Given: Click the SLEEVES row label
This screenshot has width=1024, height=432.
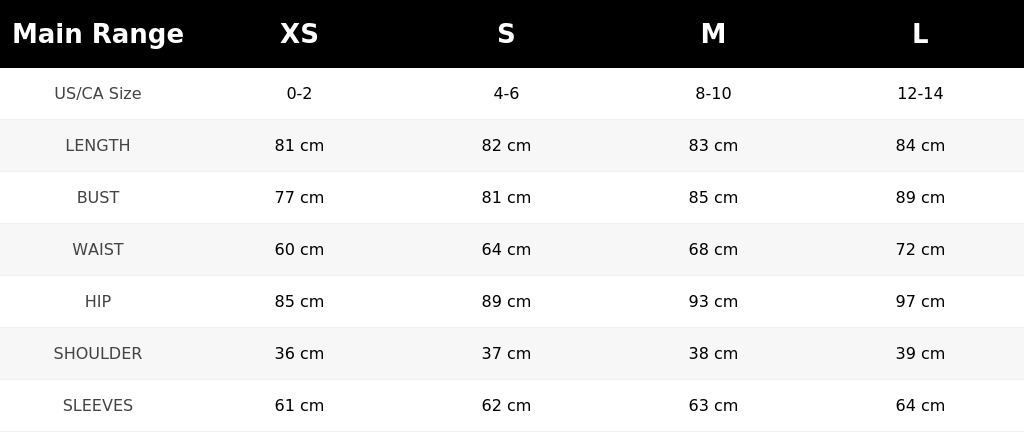Looking at the screenshot, I should click(98, 406).
